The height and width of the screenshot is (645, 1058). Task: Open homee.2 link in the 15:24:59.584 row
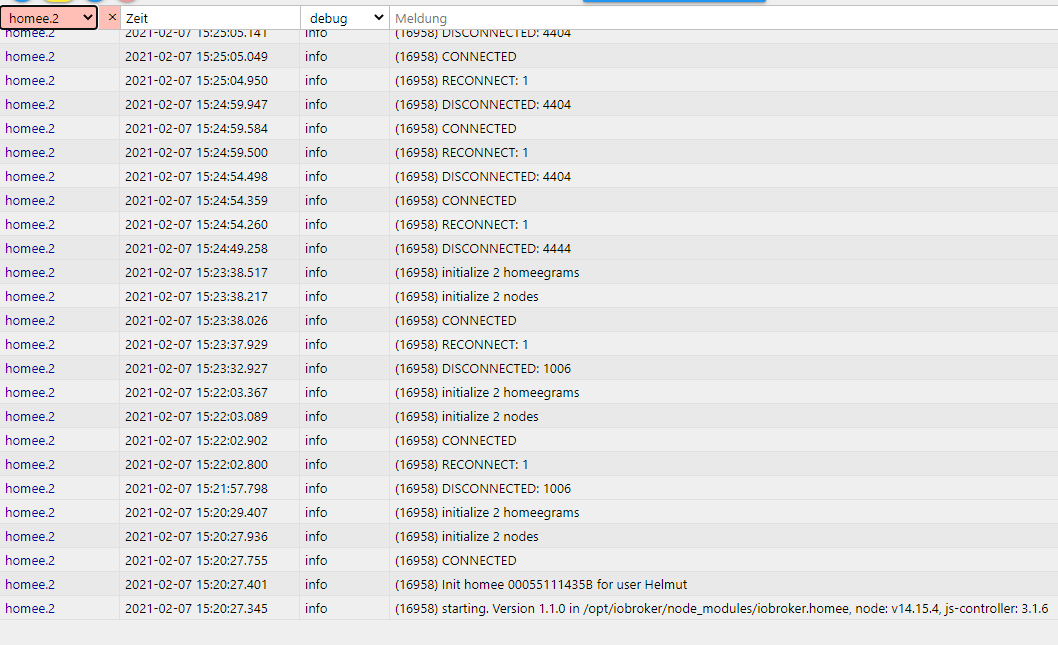point(30,128)
